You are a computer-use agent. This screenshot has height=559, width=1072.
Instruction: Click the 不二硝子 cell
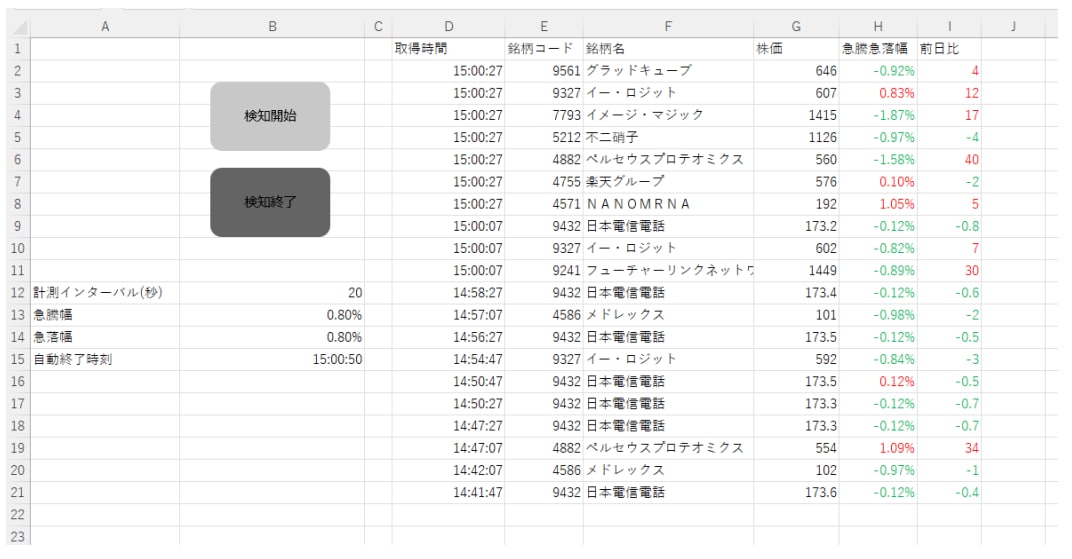click(668, 137)
